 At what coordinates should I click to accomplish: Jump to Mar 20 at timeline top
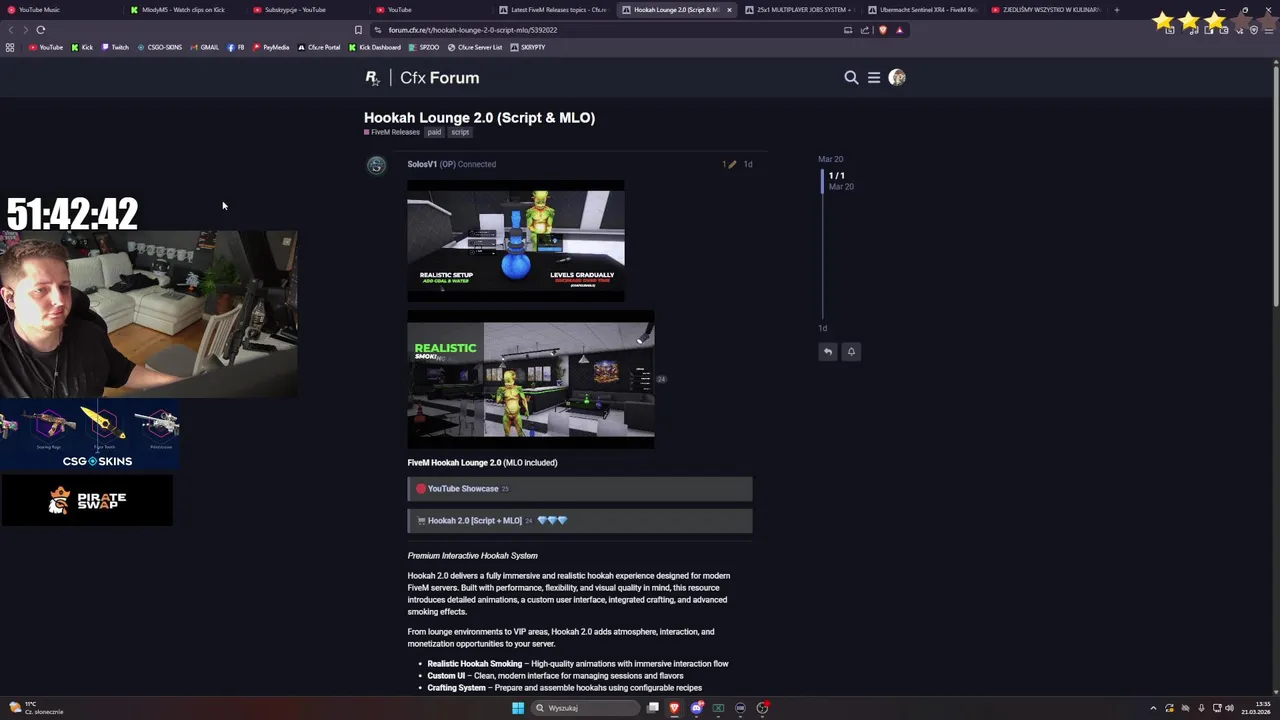coord(830,159)
